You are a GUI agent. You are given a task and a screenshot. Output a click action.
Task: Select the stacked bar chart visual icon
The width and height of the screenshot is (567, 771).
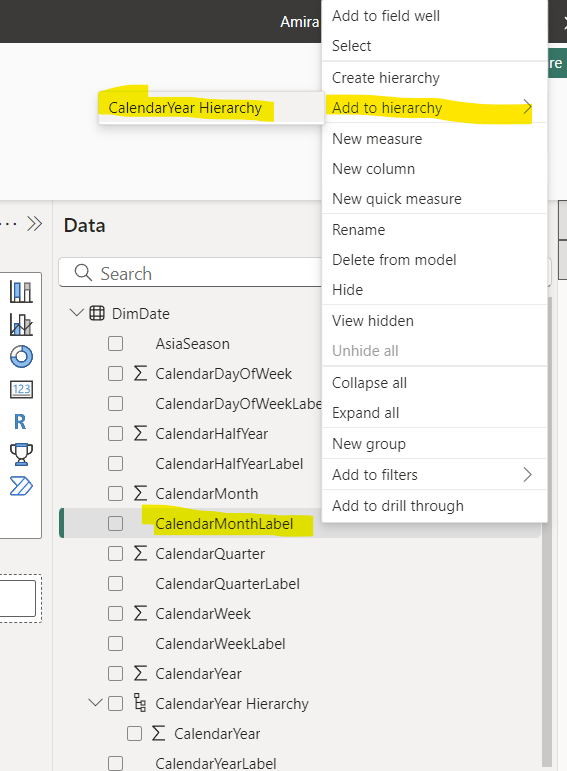click(21, 292)
